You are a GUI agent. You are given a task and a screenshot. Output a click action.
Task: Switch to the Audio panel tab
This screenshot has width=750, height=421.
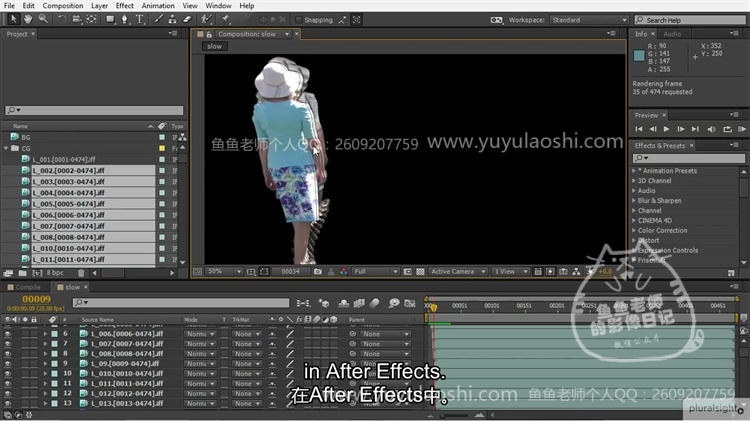coord(672,34)
